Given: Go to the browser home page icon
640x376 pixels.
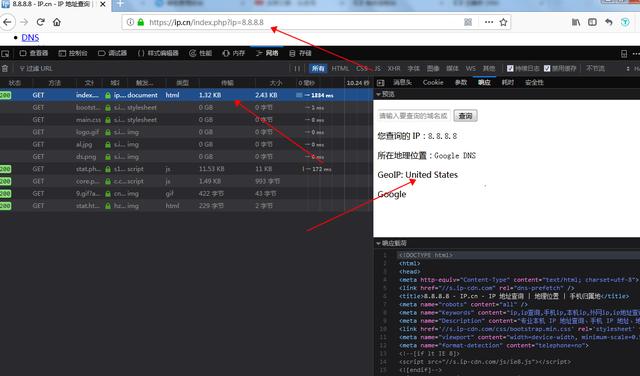Looking at the screenshot, I should coord(57,22).
